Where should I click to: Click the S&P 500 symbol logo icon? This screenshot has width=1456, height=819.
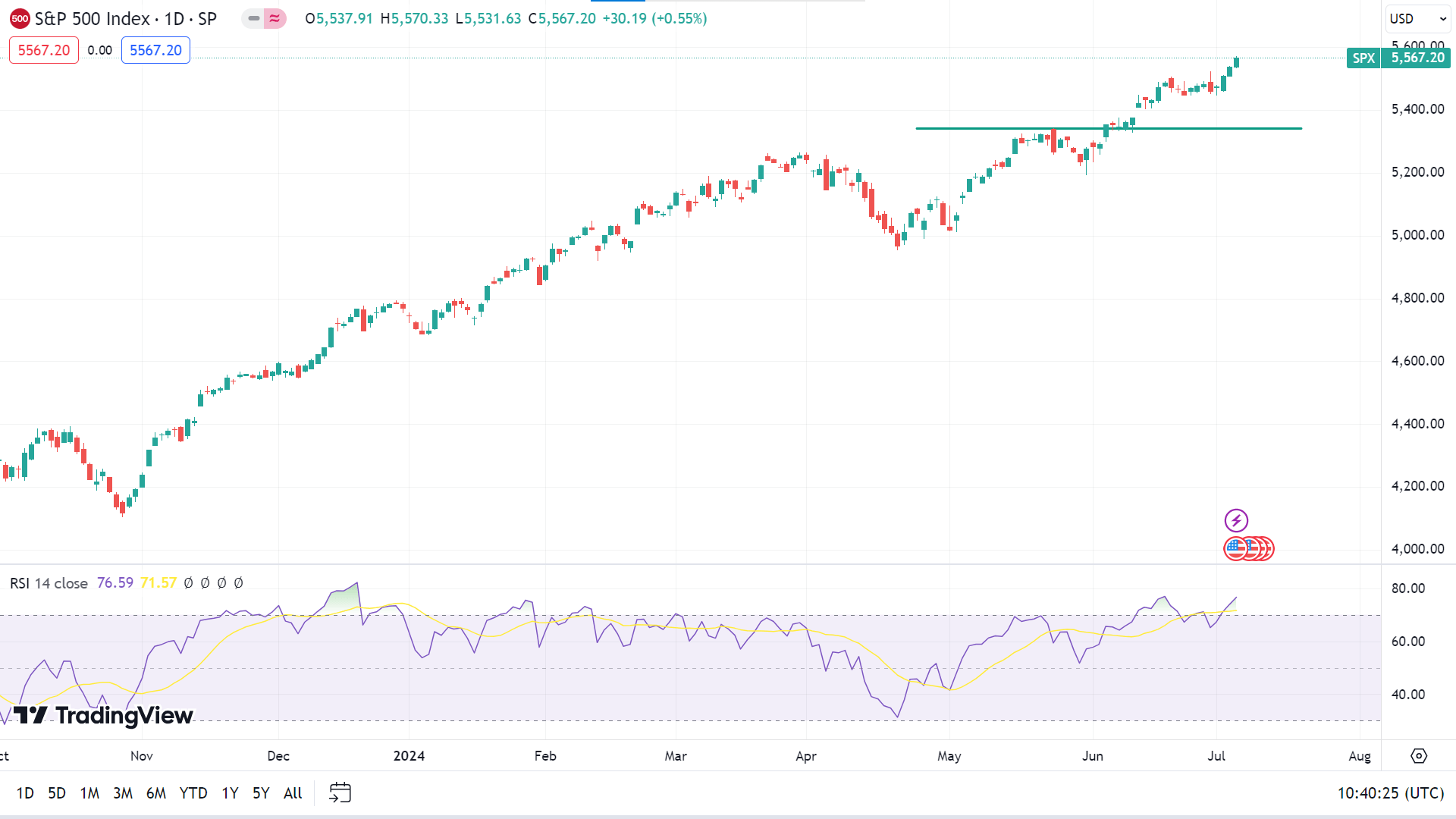(20, 19)
